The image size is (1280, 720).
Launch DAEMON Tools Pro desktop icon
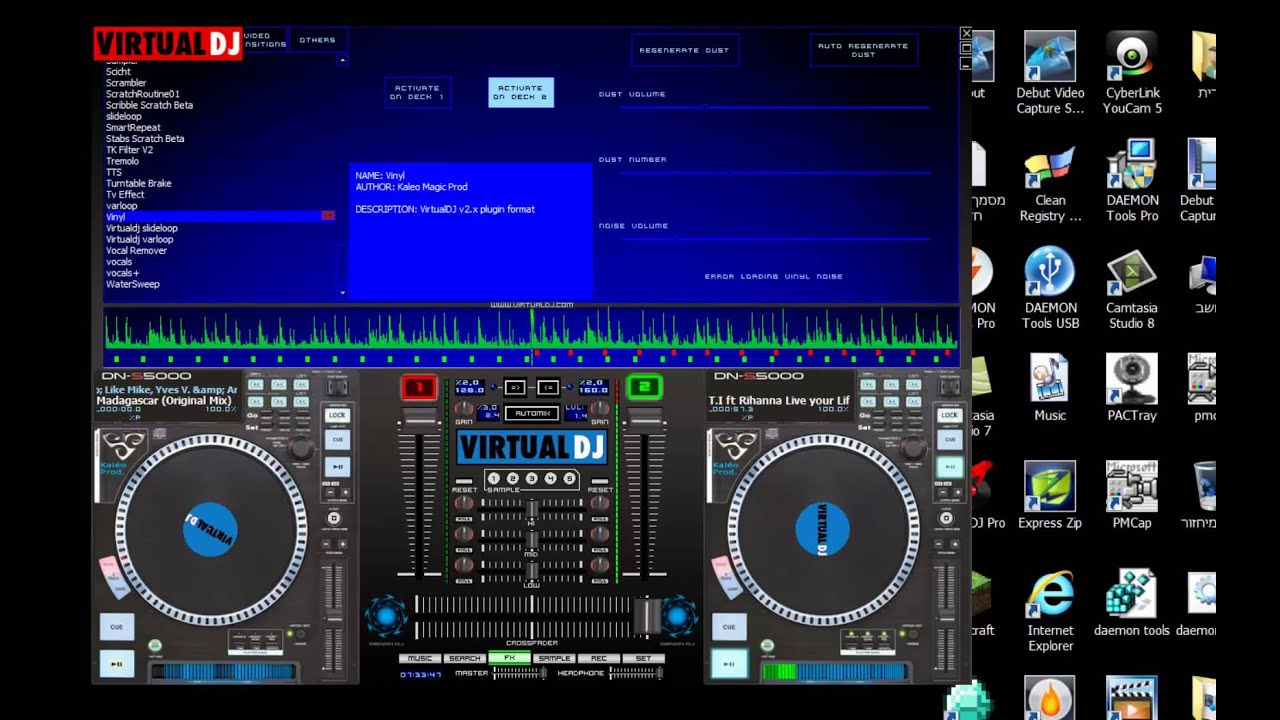(x=1132, y=180)
